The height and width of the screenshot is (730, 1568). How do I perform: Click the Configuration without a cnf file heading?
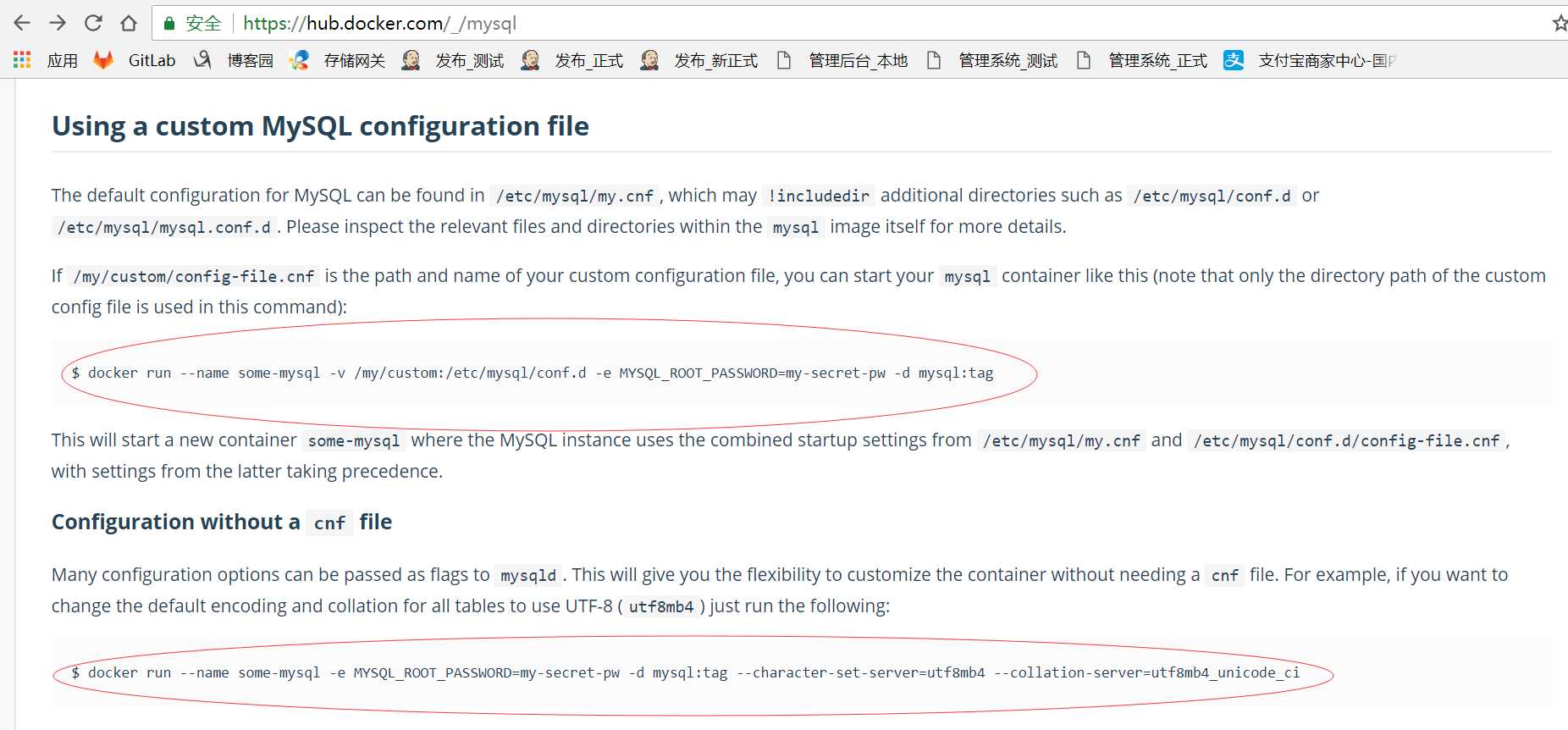(222, 522)
